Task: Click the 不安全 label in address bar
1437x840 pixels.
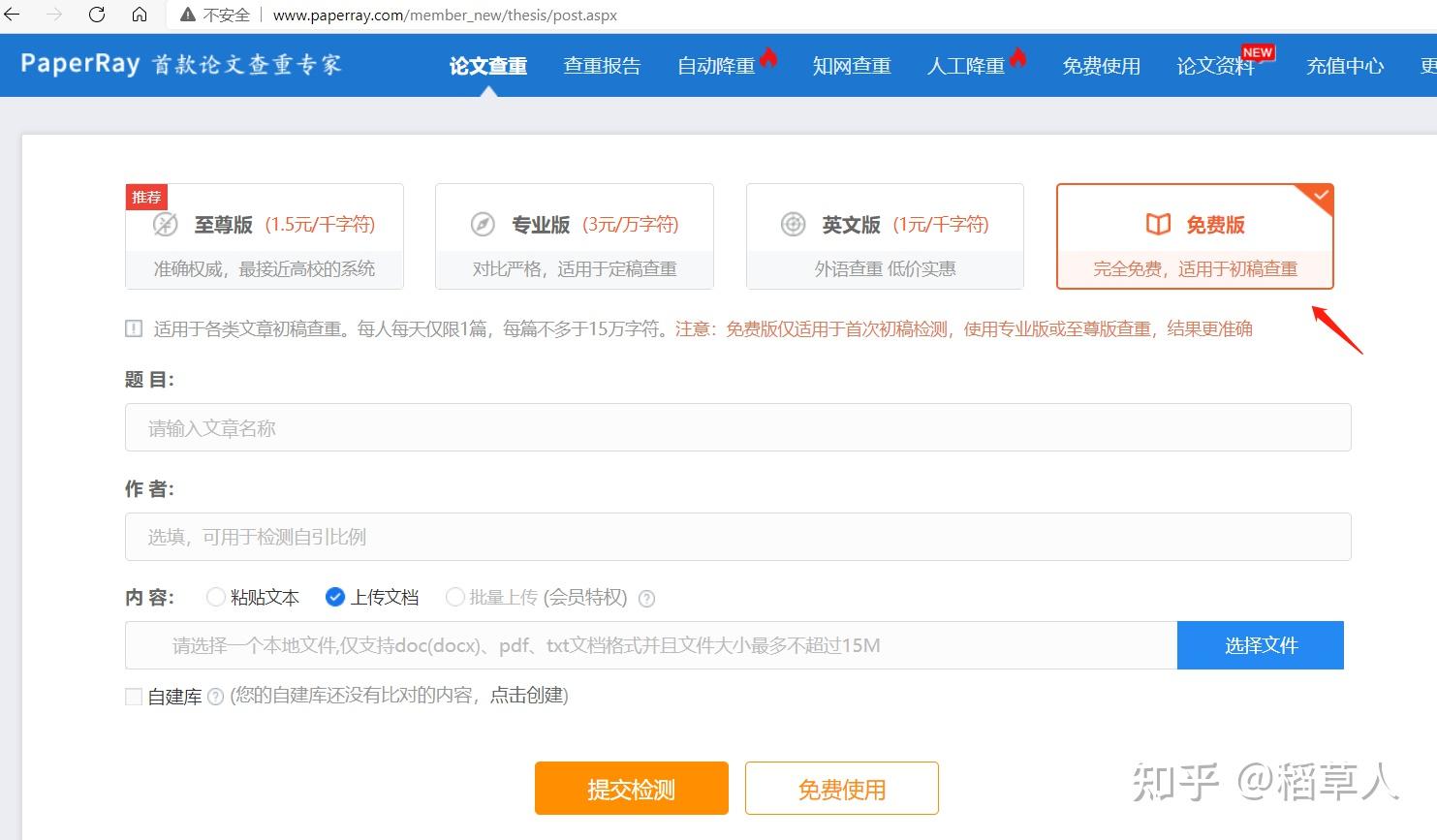Action: pyautogui.click(x=227, y=16)
